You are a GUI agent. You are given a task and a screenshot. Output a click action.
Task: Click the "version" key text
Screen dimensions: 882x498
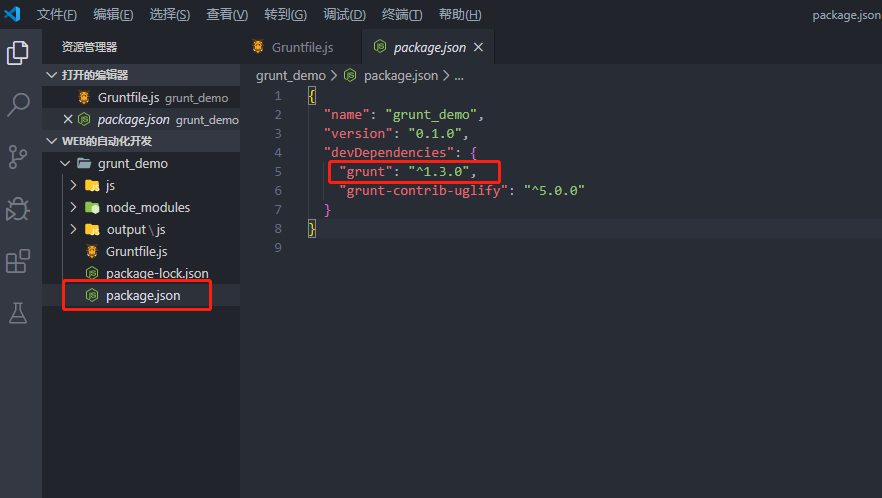click(x=358, y=133)
